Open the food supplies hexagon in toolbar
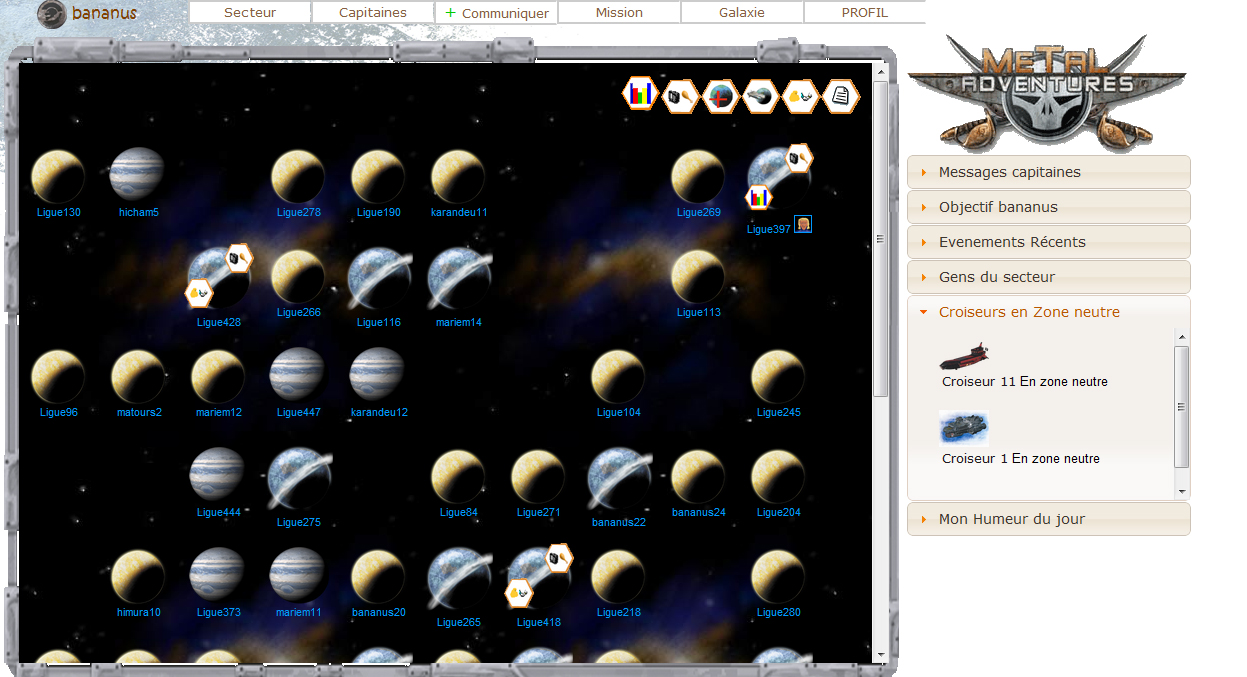The image size is (1247, 677). click(x=680, y=96)
